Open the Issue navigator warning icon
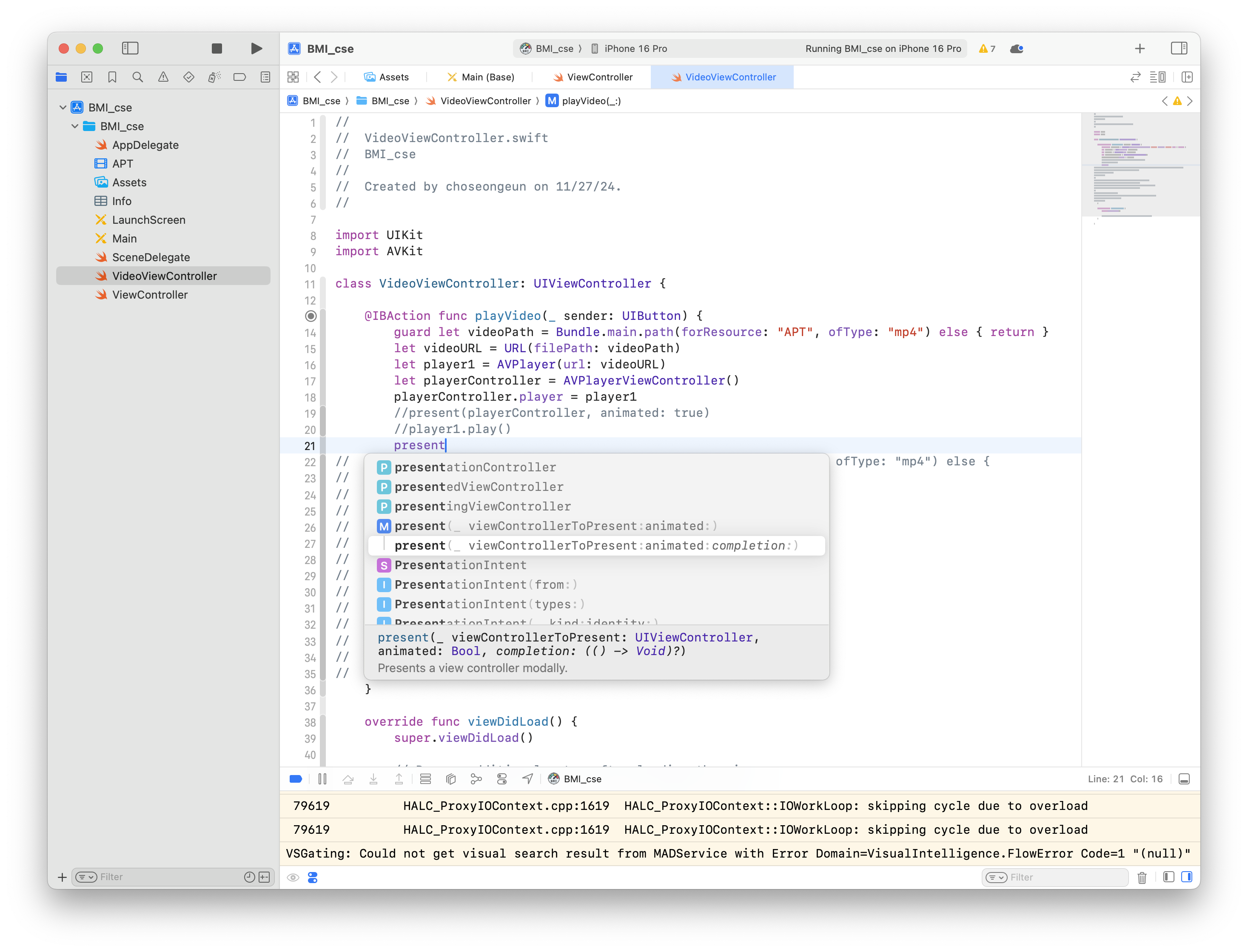 [x=163, y=77]
